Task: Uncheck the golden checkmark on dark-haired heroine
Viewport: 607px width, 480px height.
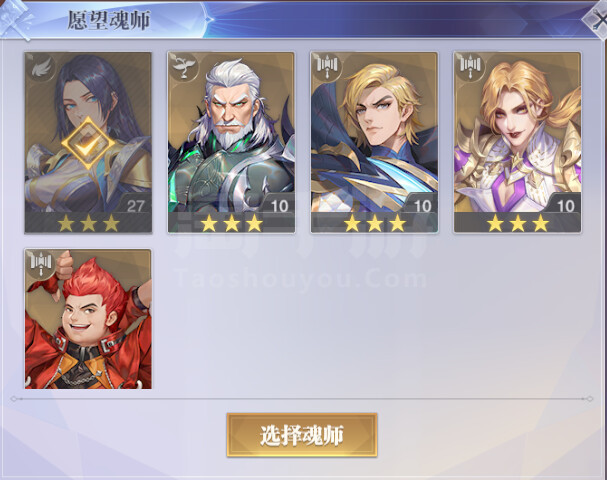Action: pyautogui.click(x=88, y=143)
